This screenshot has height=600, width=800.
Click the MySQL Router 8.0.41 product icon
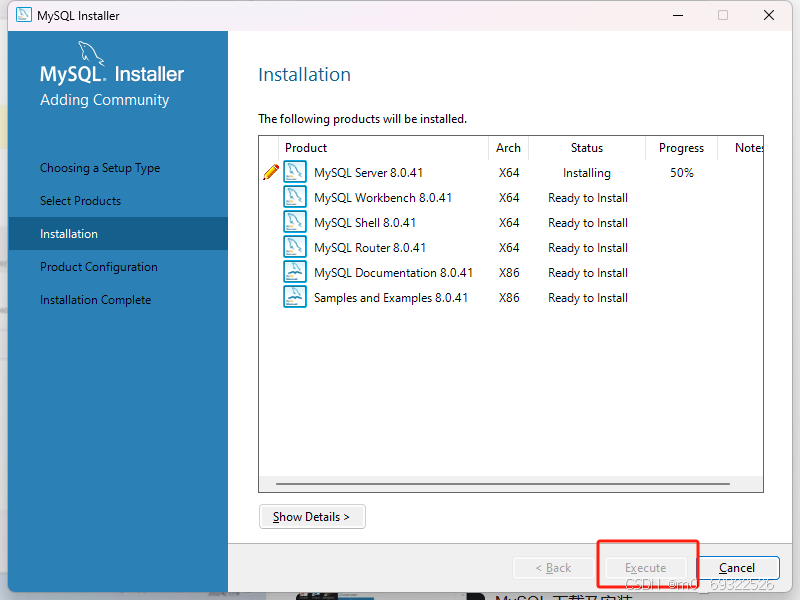click(x=295, y=247)
